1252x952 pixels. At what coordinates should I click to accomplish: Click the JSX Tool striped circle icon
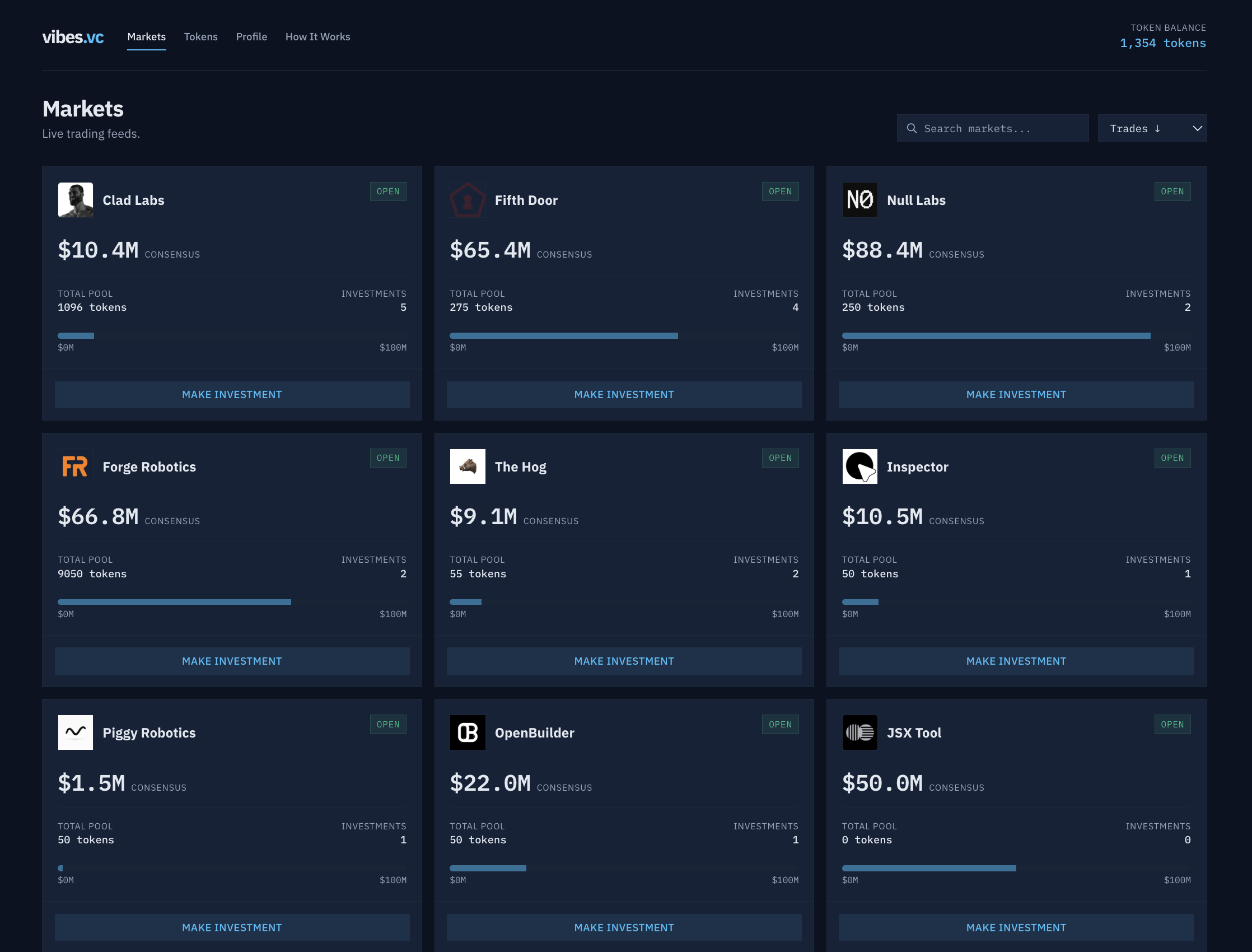pos(860,732)
